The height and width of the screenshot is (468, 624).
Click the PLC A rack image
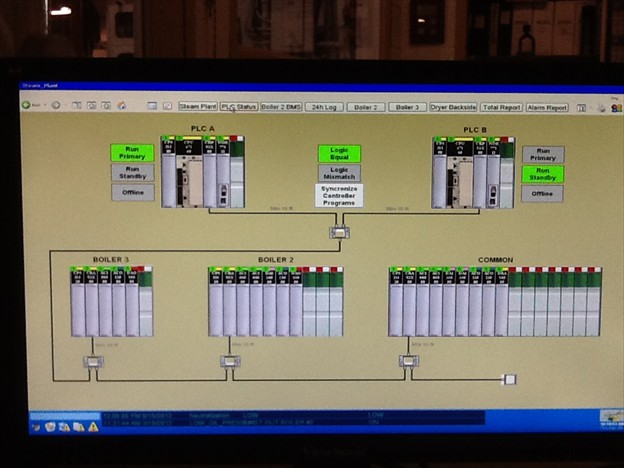point(203,172)
